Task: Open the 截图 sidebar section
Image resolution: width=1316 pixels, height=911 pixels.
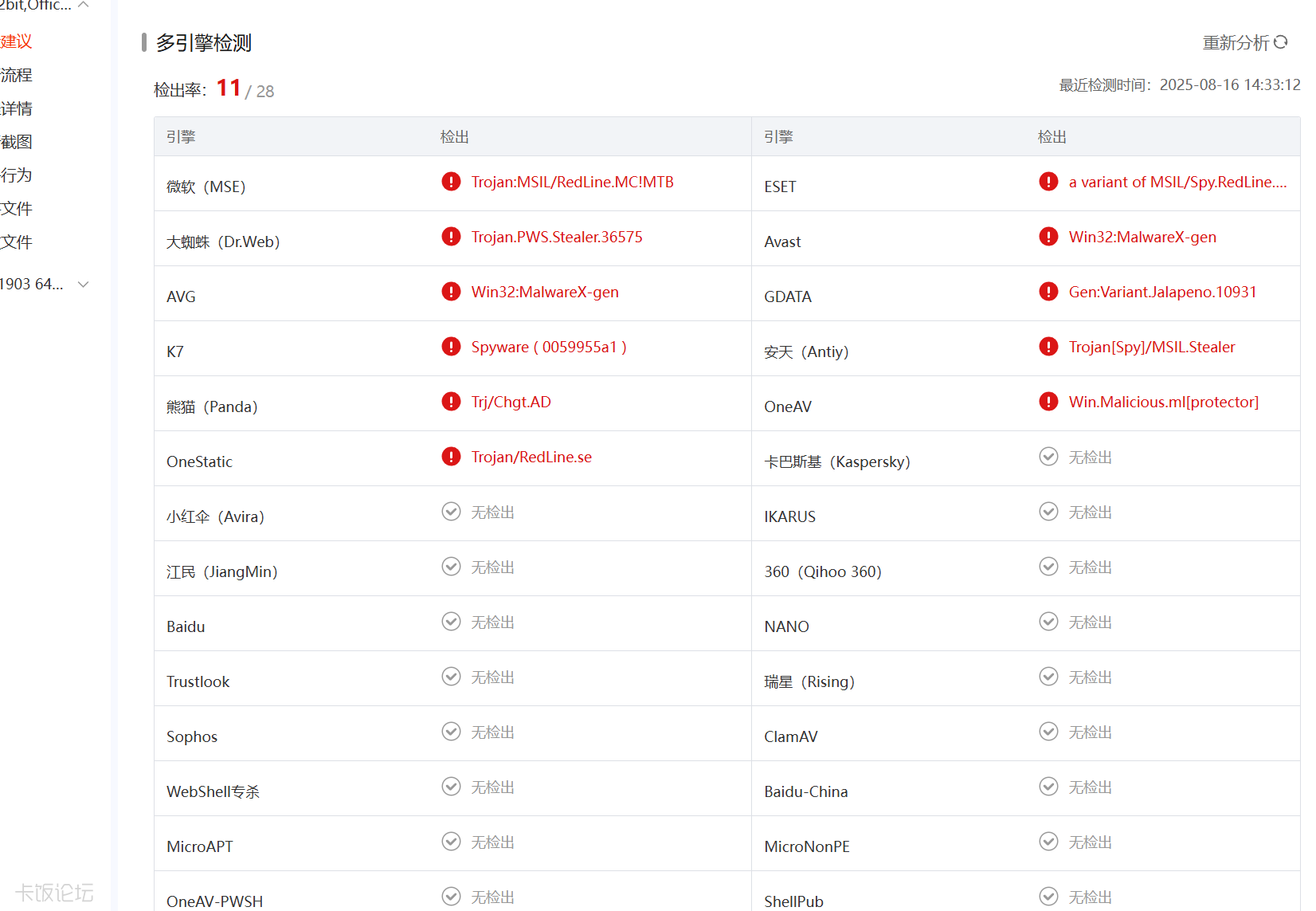Action: [x=17, y=142]
